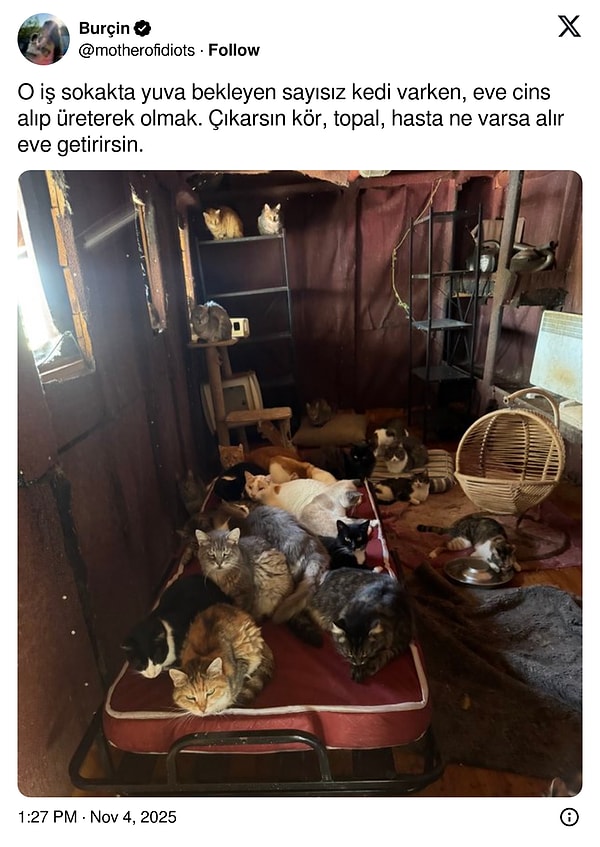Screen dimensions: 600x847
Task: Visit the @motherofidiots handle link
Action: click(x=137, y=50)
